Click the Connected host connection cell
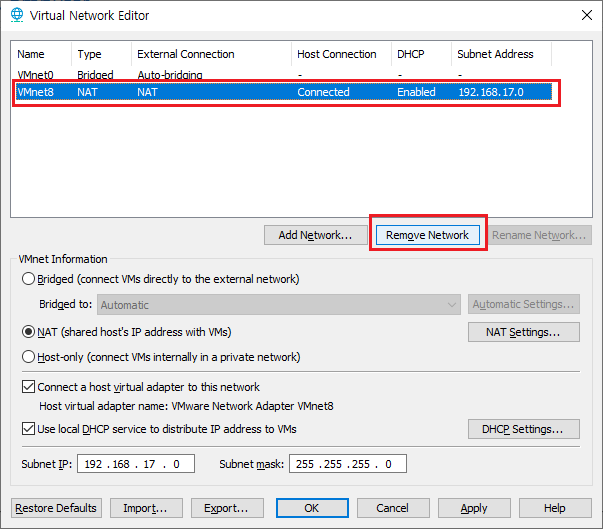The width and height of the screenshot is (603, 529). coord(323,92)
